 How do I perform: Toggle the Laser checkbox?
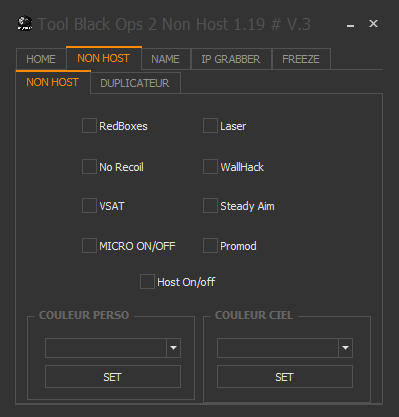pyautogui.click(x=210, y=126)
